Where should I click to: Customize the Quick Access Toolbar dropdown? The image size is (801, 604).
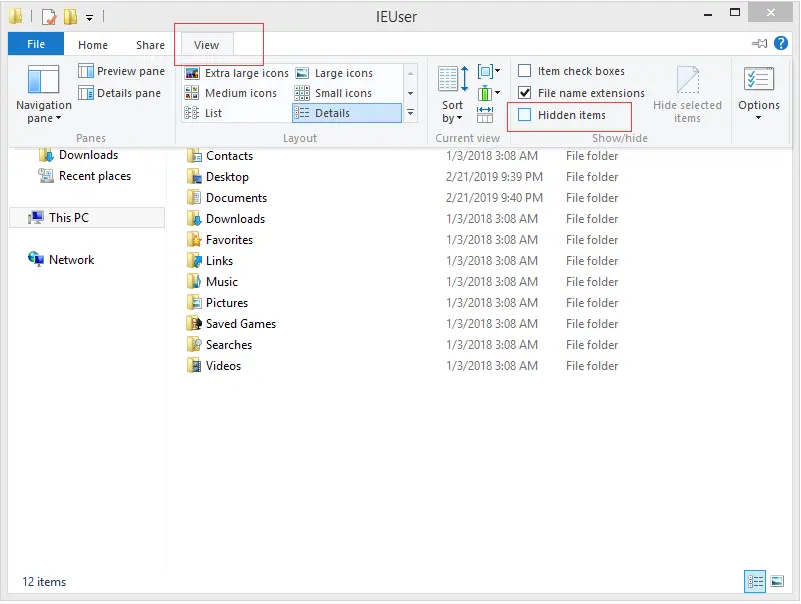pos(89,18)
